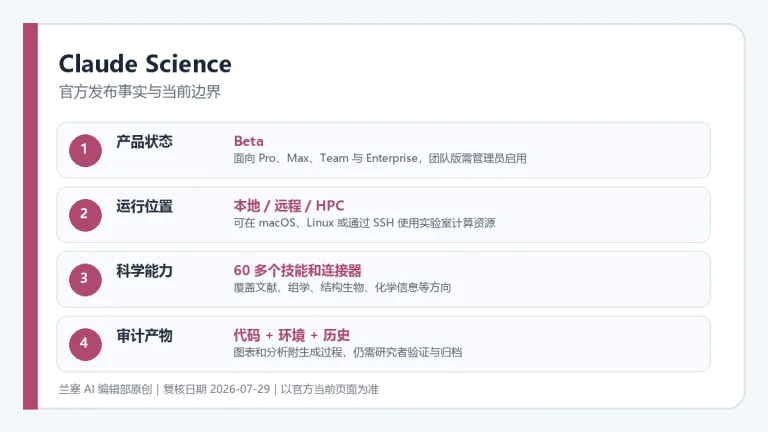Screen dimensions: 768x432
Task: Click the 60 多个技能和连接器 text
Action: pyautogui.click(x=297, y=270)
